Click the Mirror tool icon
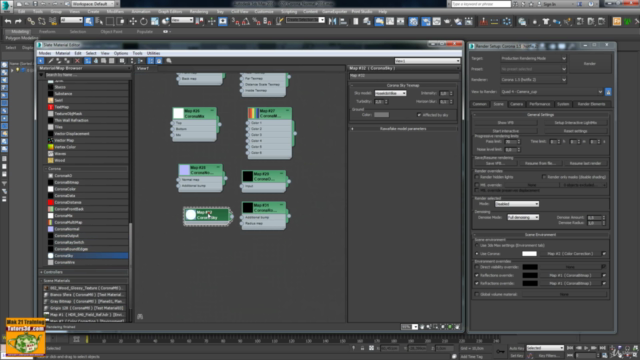Viewport: 640px width, 360px height. [x=332, y=21]
